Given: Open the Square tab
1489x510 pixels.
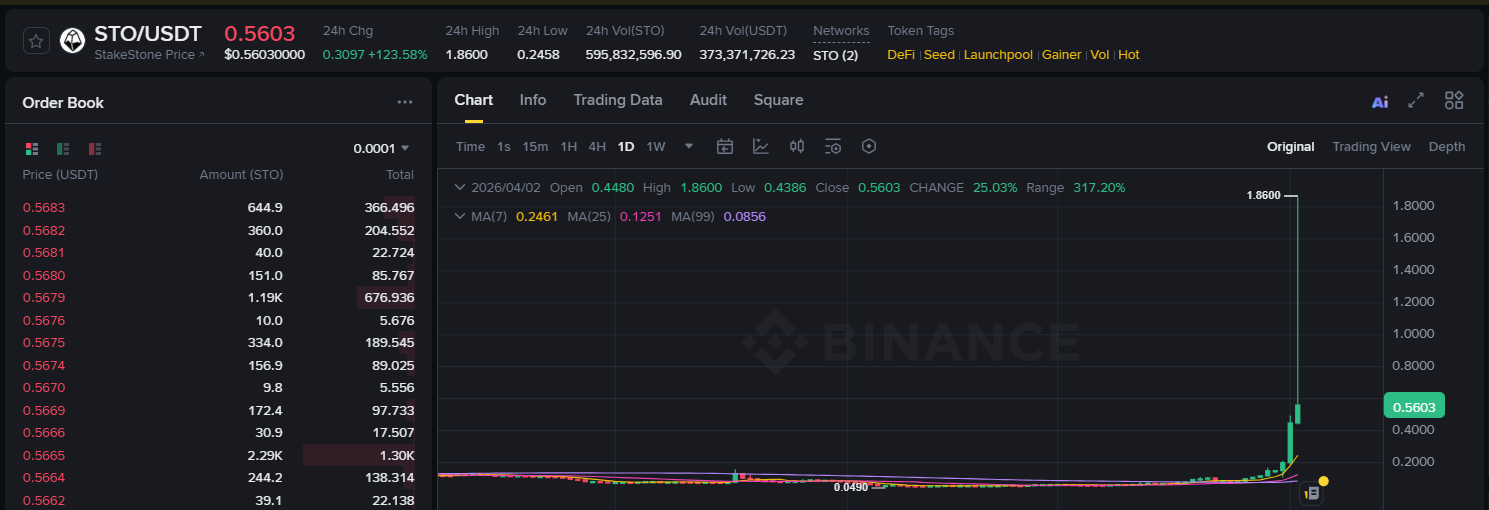Looking at the screenshot, I should (x=779, y=100).
